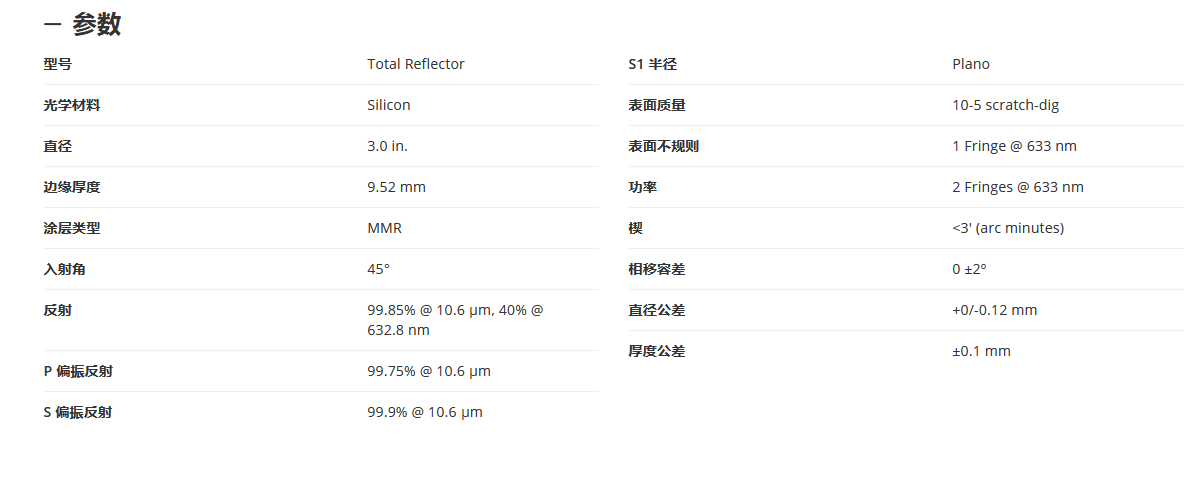Click the Plano S1 radius value
This screenshot has height=479, width=1201.
point(971,64)
